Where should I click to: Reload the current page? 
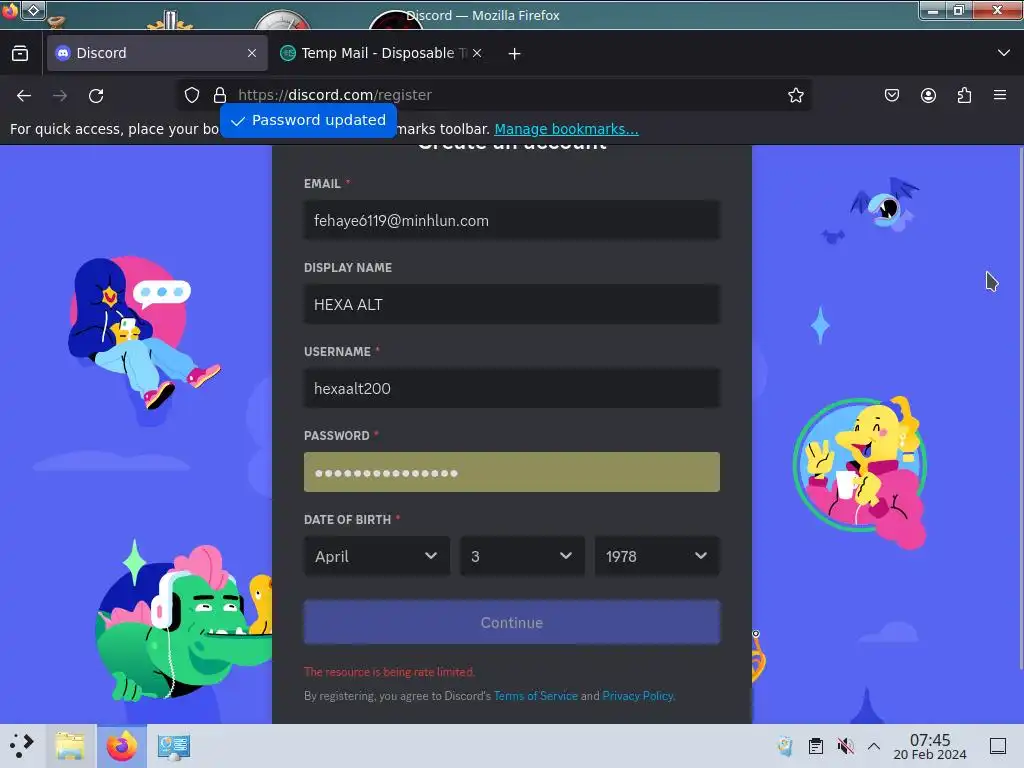[96, 96]
